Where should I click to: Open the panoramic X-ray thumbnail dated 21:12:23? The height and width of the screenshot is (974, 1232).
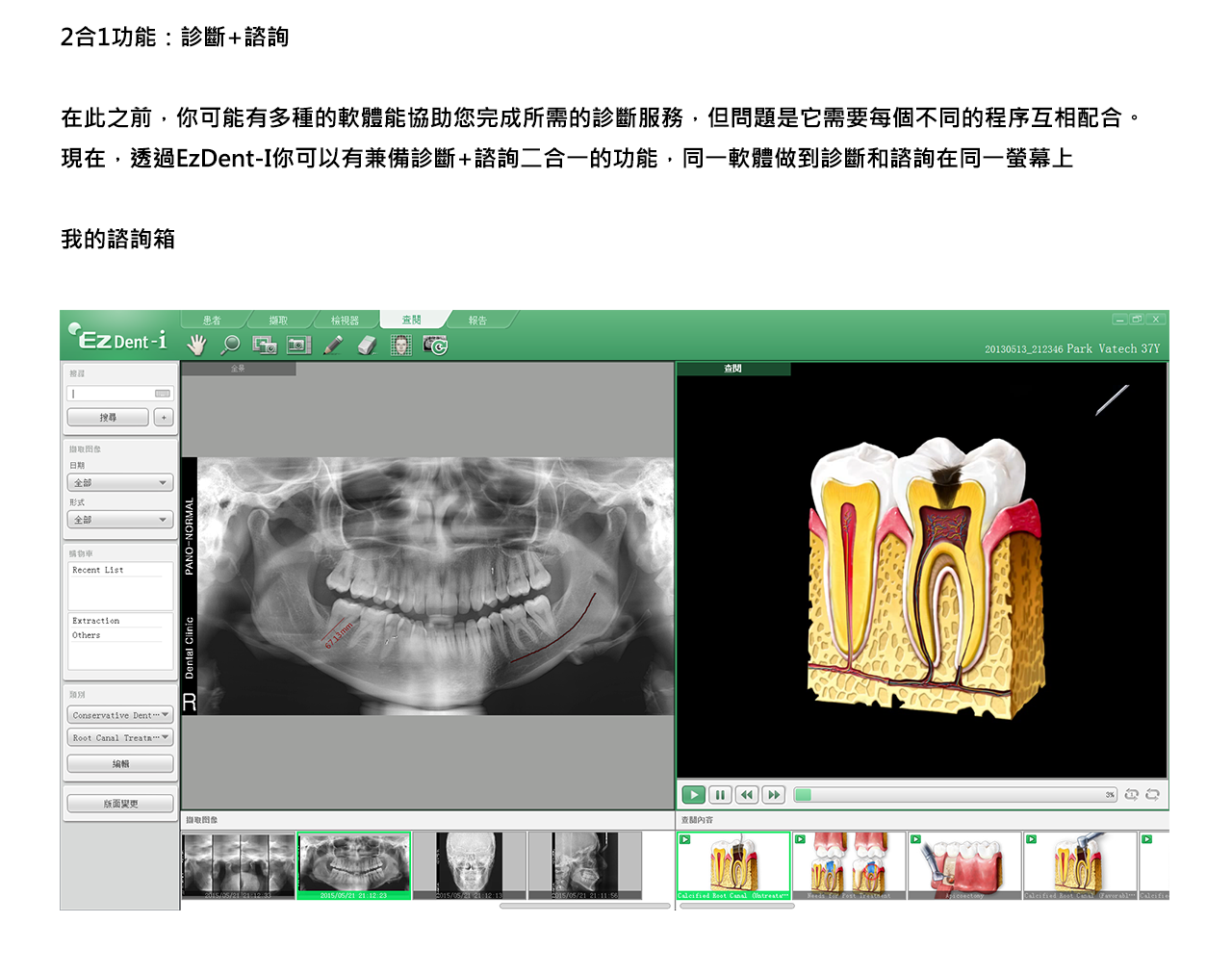pos(354,866)
